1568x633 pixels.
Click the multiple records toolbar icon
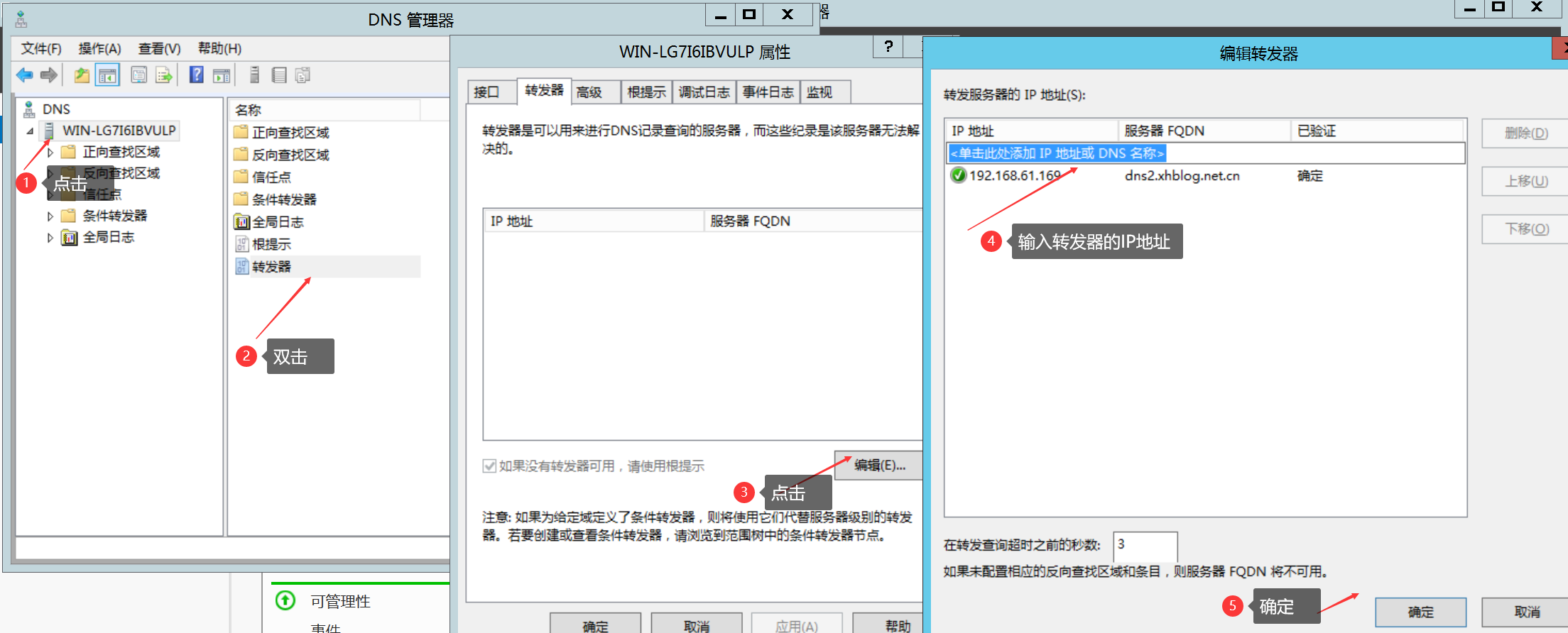tap(303, 75)
